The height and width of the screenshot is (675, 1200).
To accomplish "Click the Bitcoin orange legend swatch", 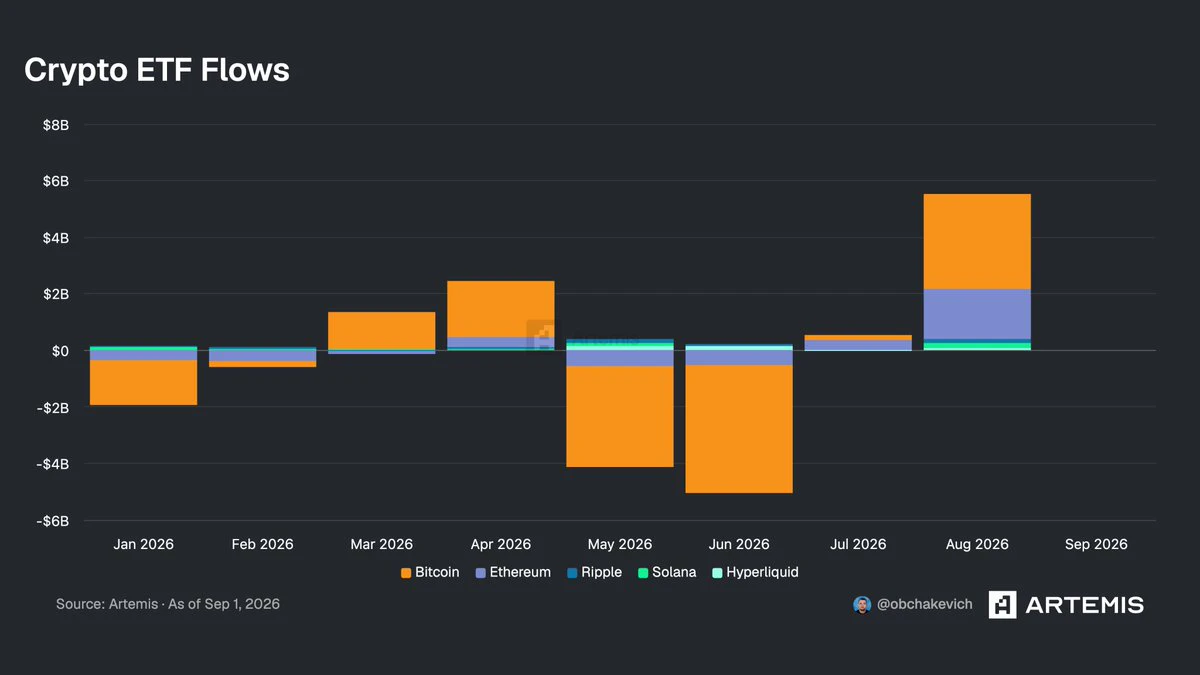I will point(406,573).
